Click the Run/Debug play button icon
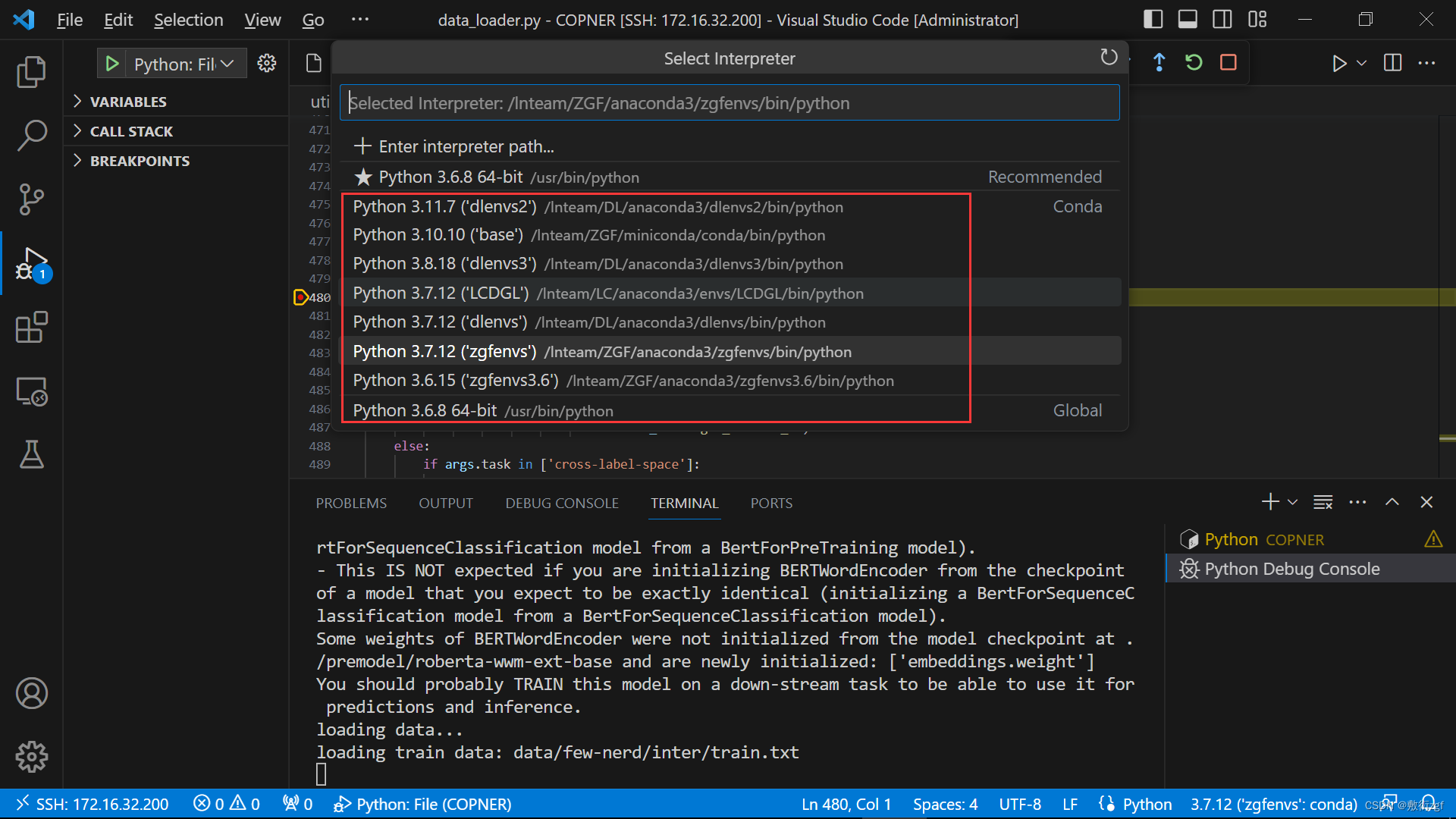This screenshot has width=1456, height=819. (x=1341, y=62)
